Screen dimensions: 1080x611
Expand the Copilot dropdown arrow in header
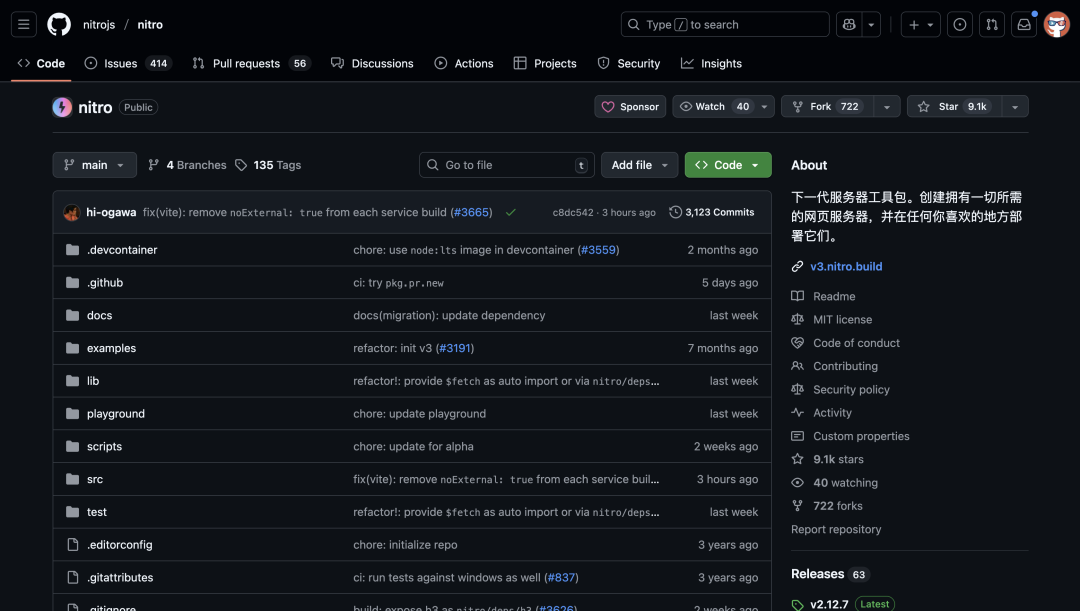click(x=871, y=25)
